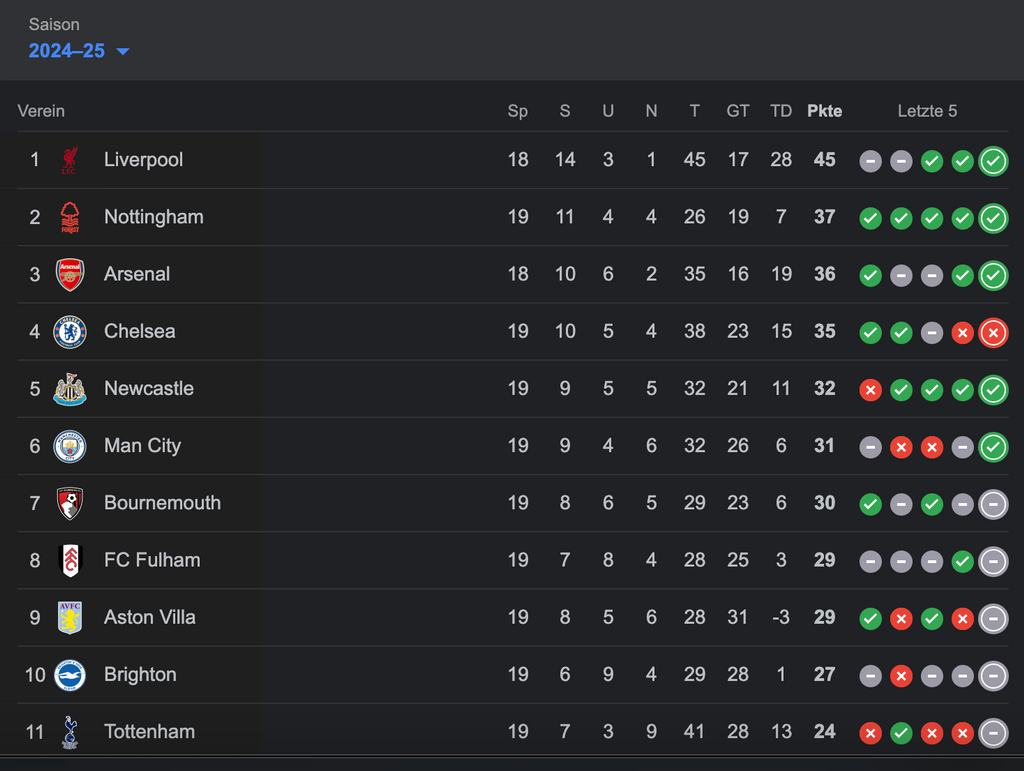Open the season 2024–25 dropdown

point(67,51)
